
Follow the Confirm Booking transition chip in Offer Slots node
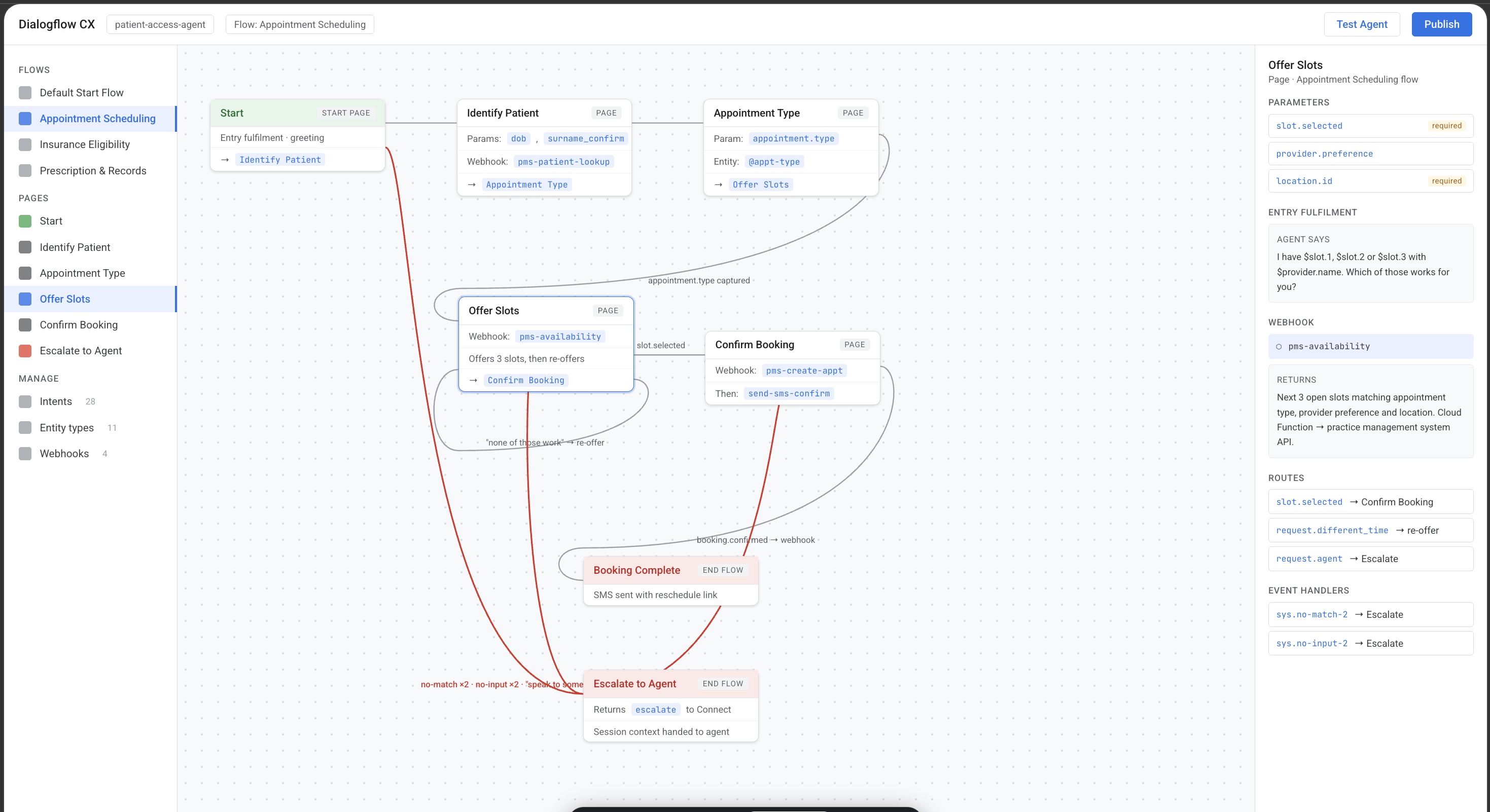point(526,380)
